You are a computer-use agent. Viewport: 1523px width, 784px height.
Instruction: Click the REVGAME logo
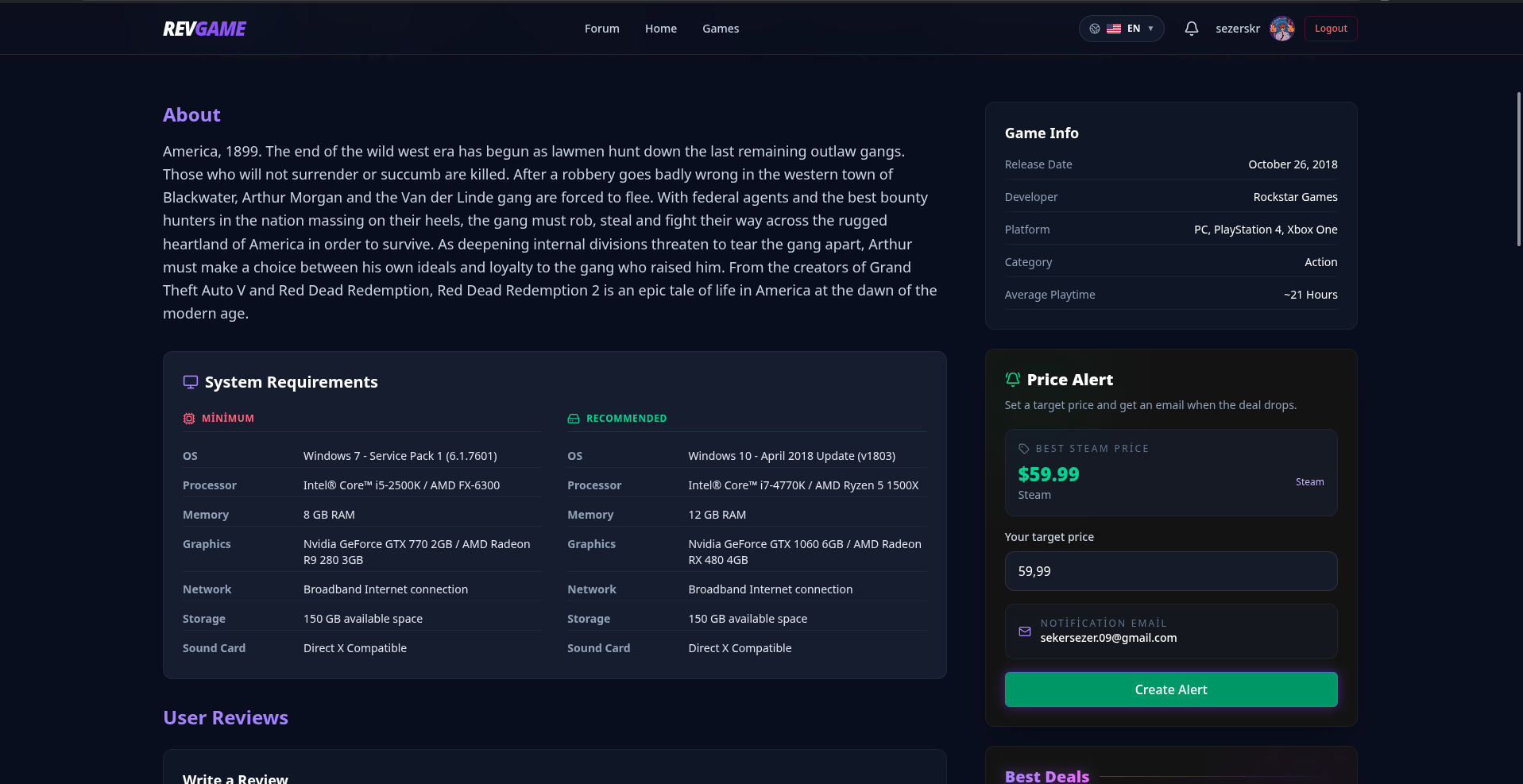pyautogui.click(x=204, y=29)
